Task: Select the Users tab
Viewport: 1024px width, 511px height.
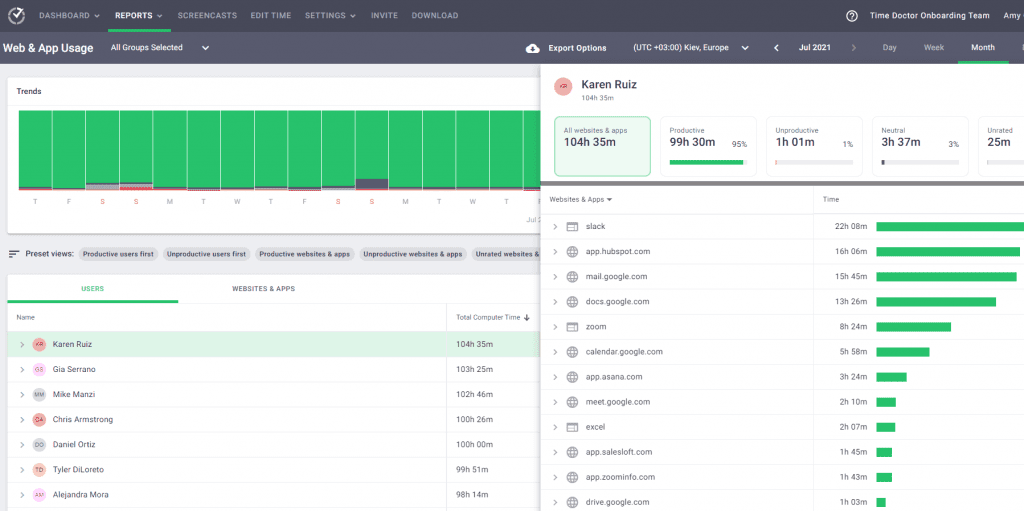Action: pos(92,288)
